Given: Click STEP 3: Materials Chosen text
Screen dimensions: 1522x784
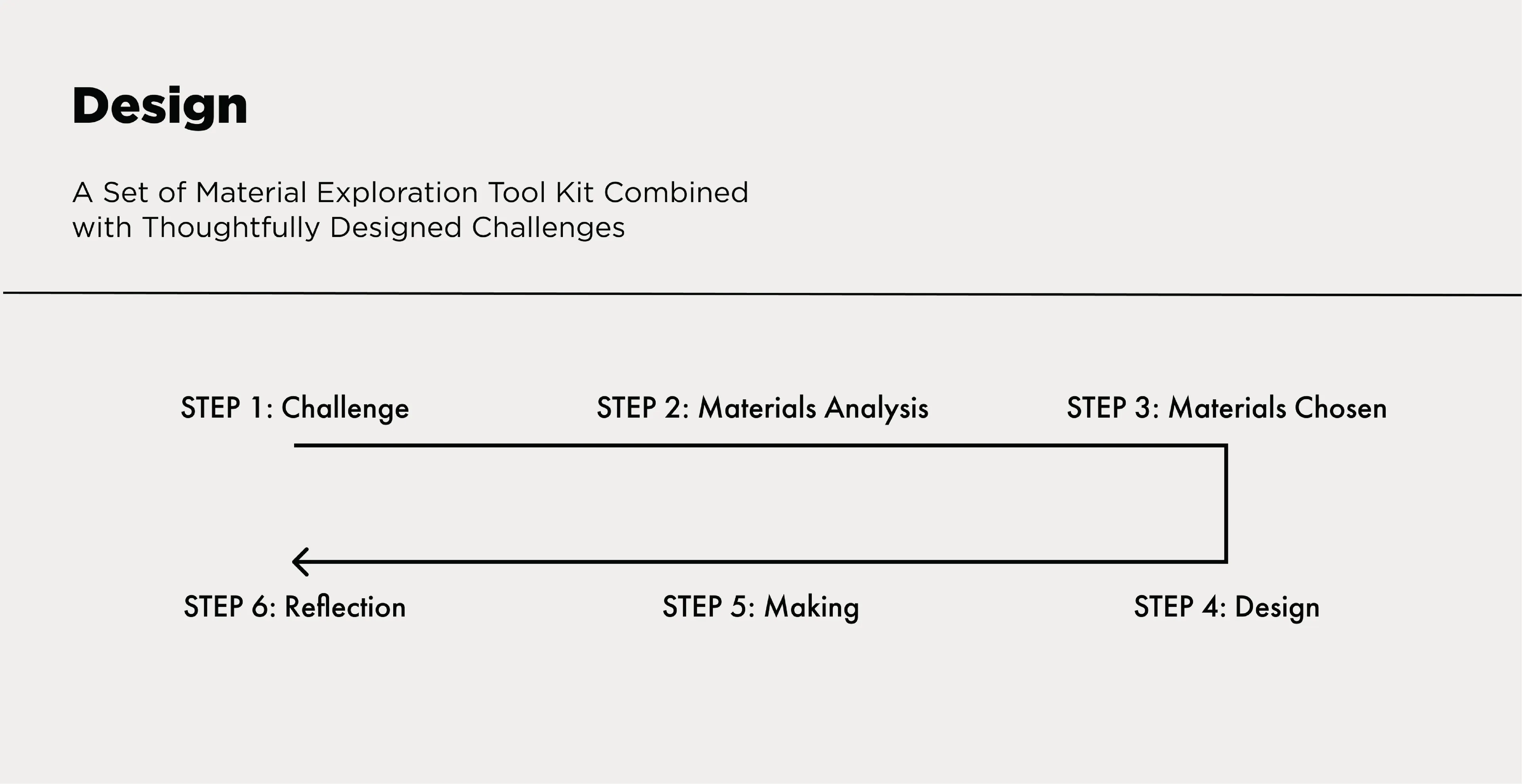Looking at the screenshot, I should click(x=1227, y=408).
